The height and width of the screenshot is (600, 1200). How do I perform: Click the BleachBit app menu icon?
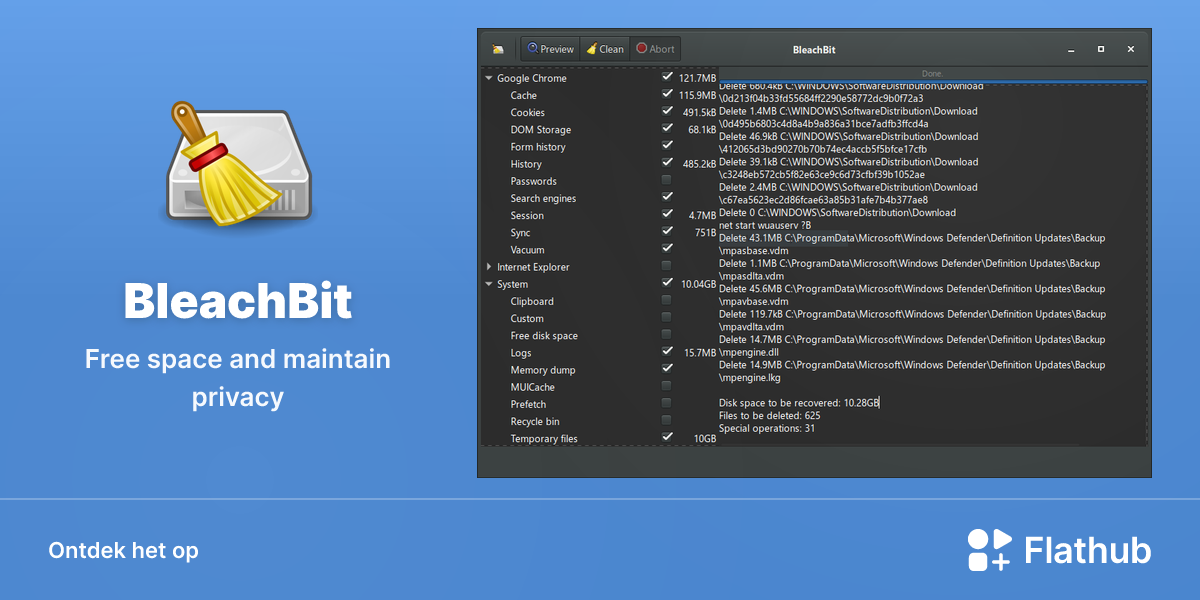coord(498,49)
